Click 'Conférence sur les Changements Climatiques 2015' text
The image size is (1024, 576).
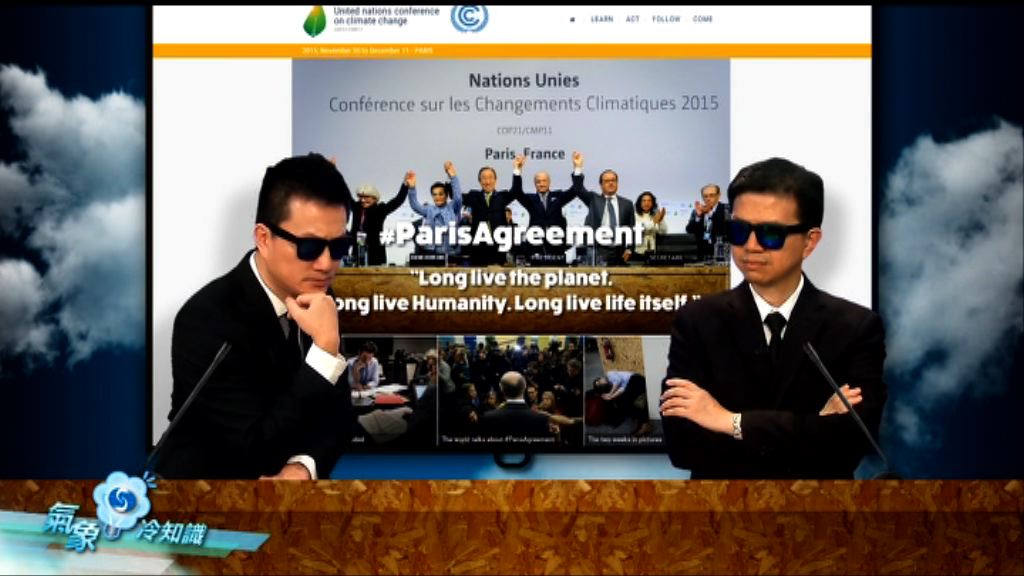point(523,104)
